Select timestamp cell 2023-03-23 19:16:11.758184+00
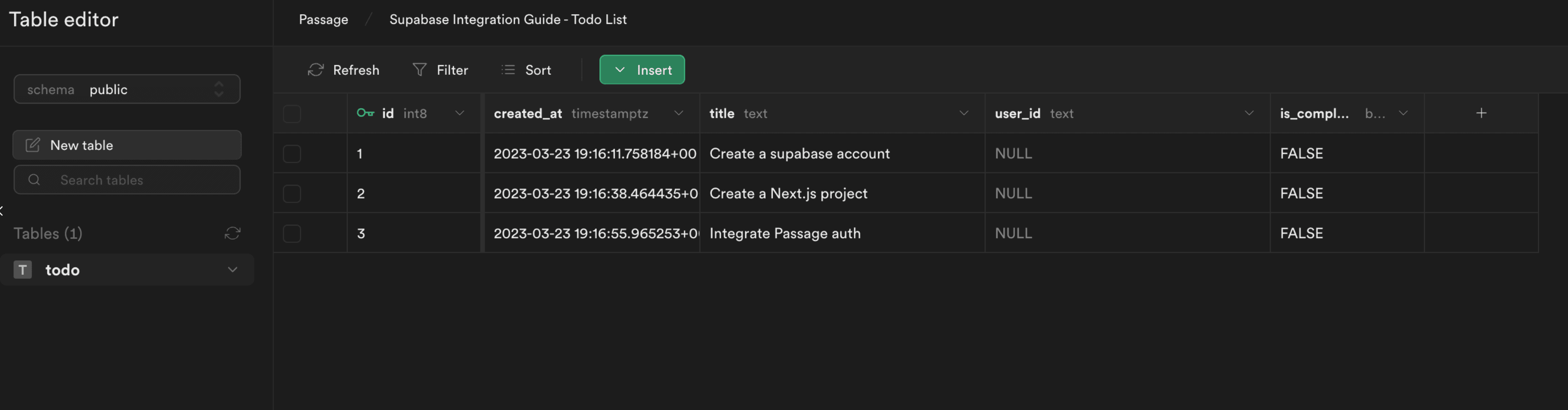 (592, 153)
